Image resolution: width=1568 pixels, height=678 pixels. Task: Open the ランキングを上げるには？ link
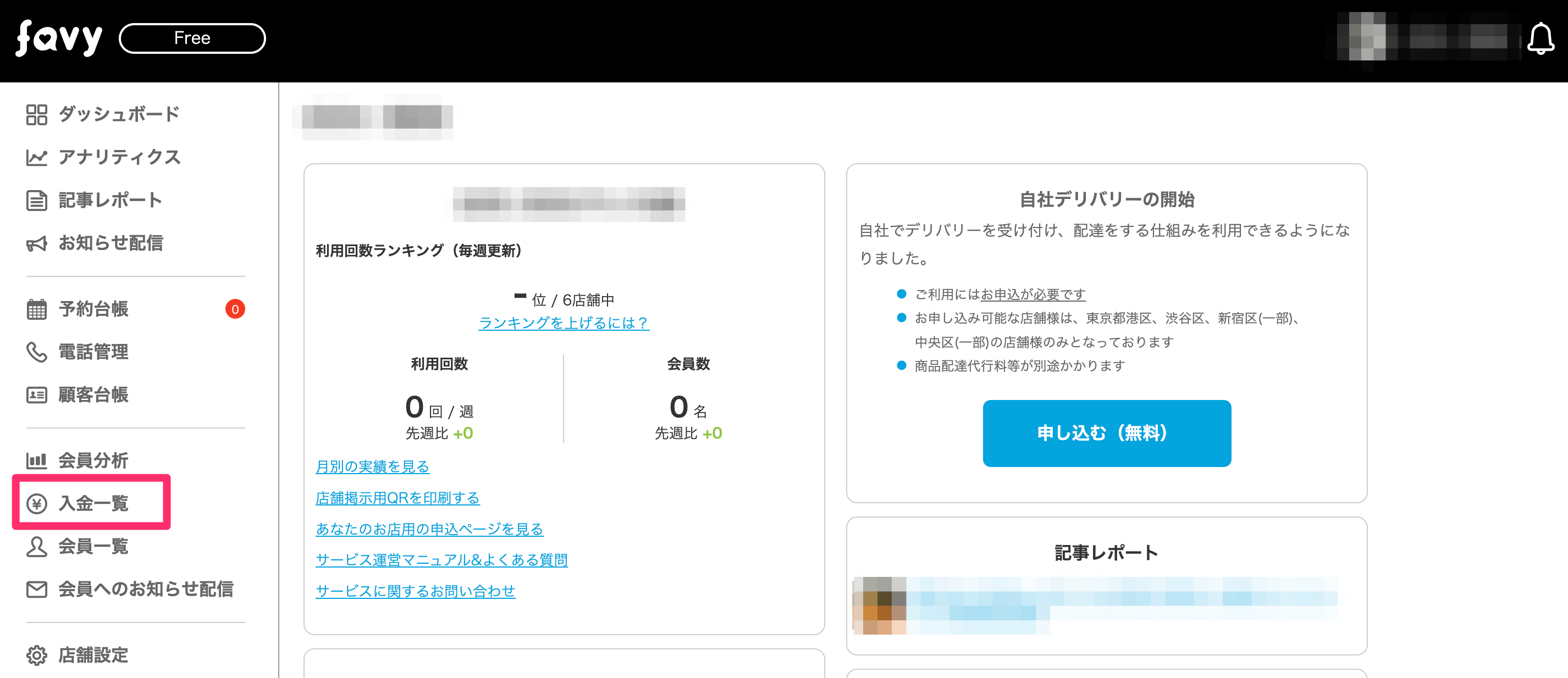tap(564, 323)
